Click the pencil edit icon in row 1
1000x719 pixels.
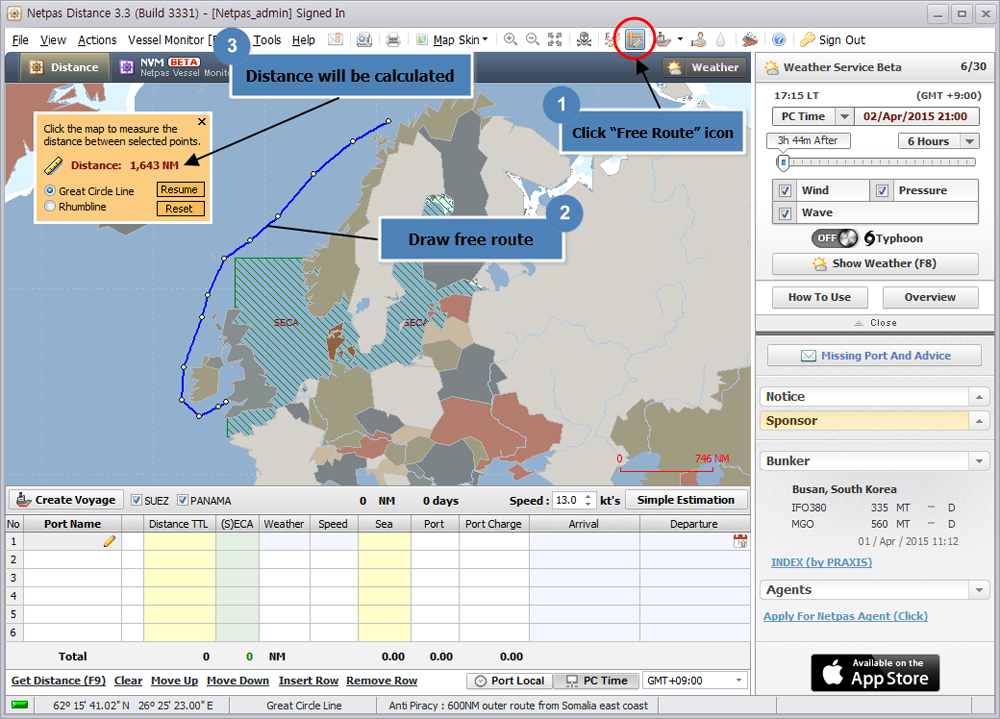pyautogui.click(x=109, y=541)
